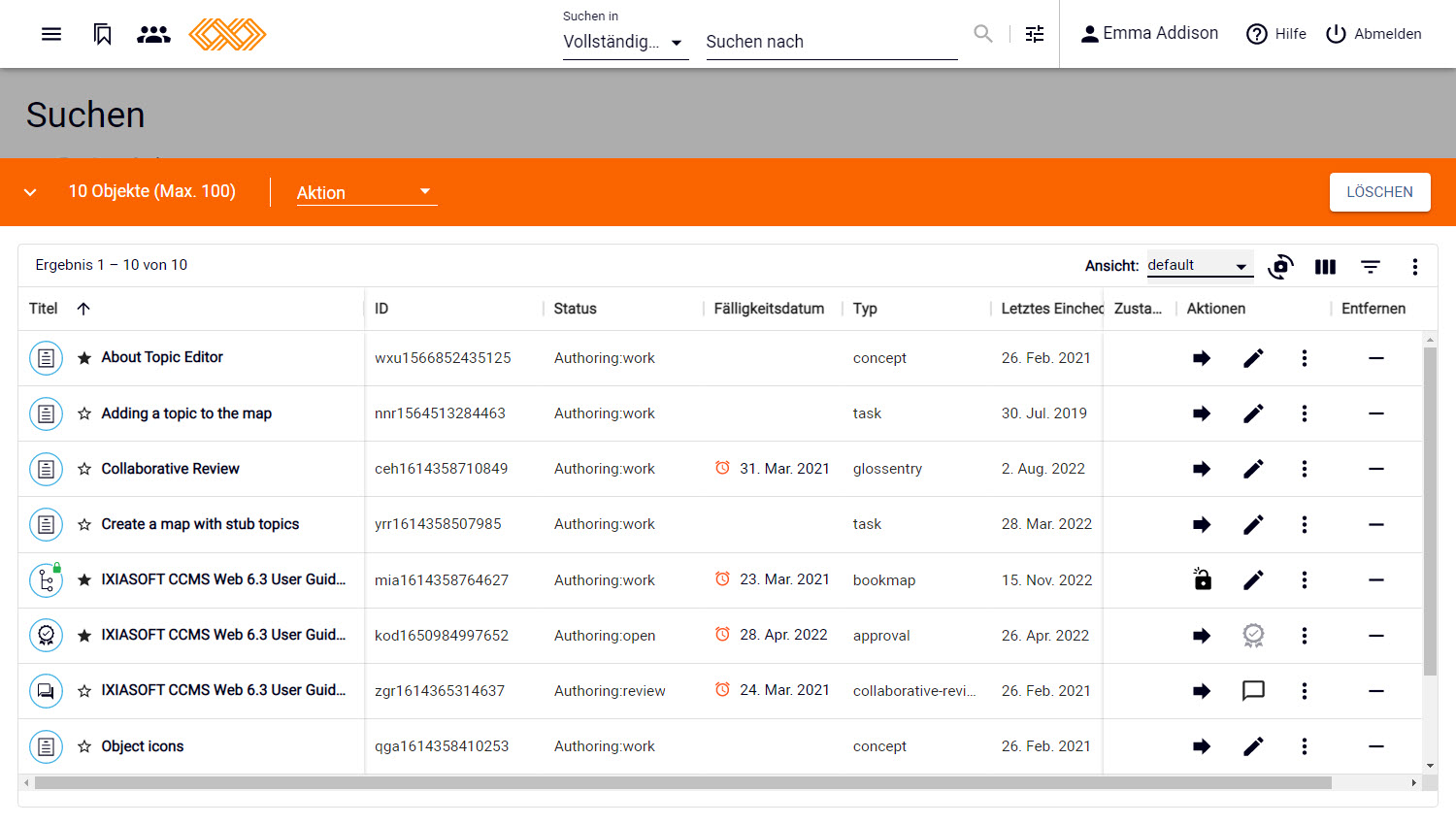Open About Topic Editor title
The height and width of the screenshot is (825, 1456).
pyautogui.click(x=162, y=357)
